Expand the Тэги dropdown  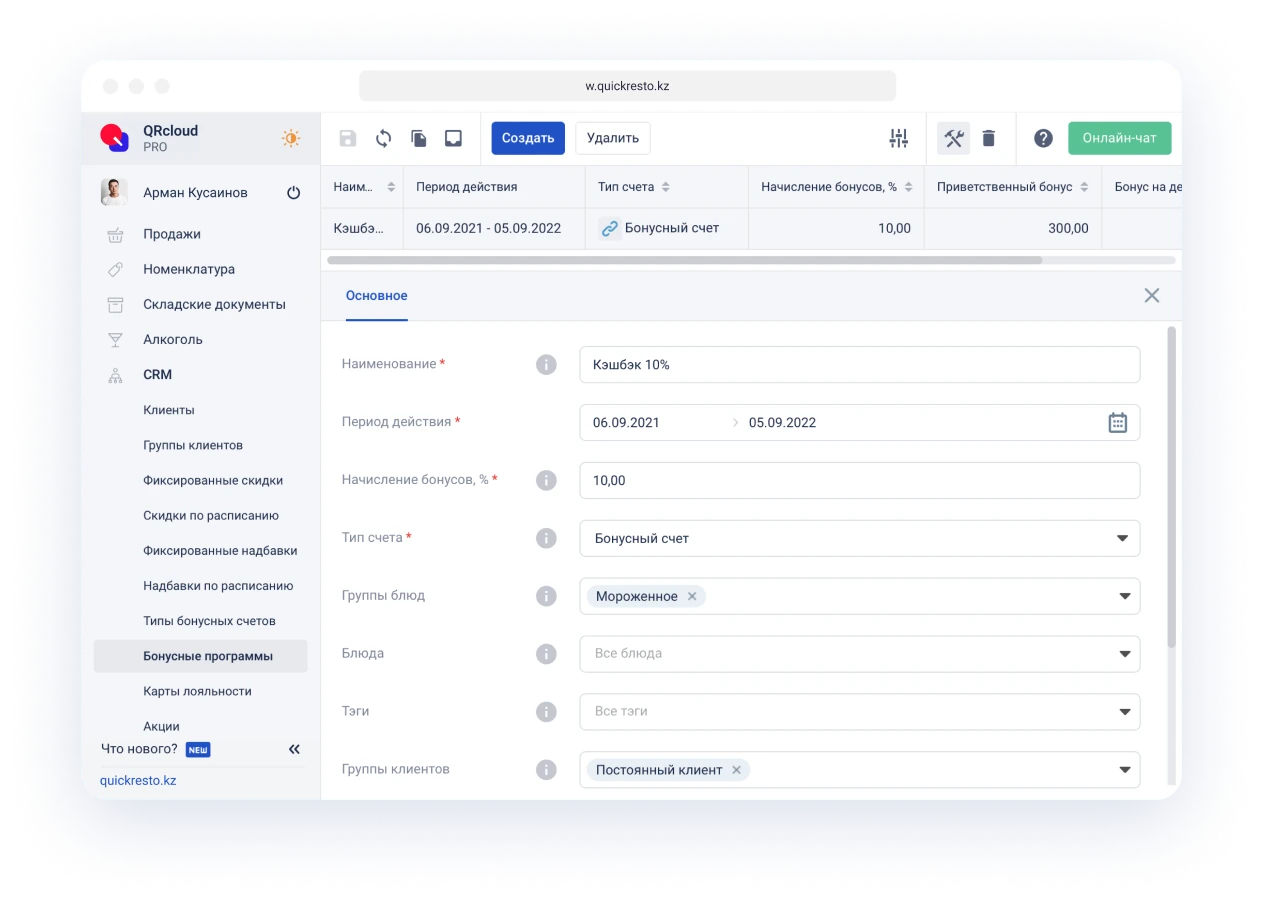click(1121, 712)
